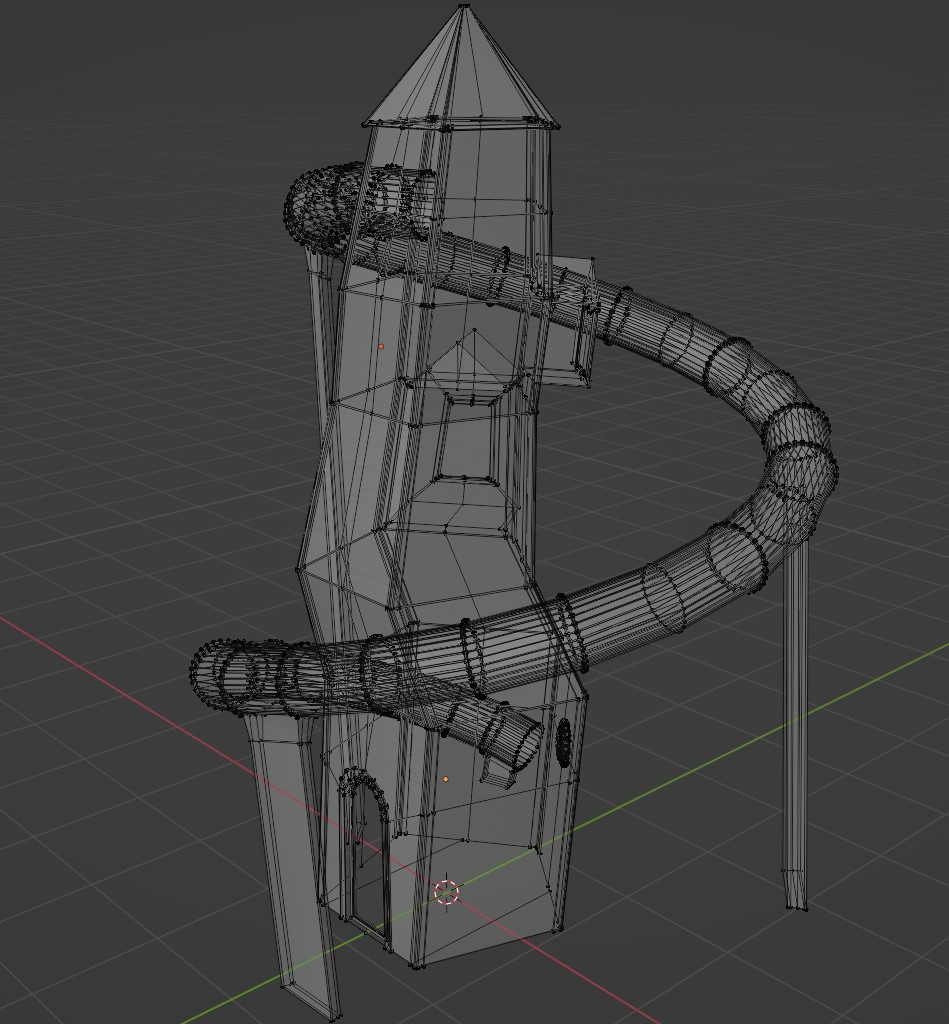Select the oval window on the tower side
The width and height of the screenshot is (949, 1024).
[x=564, y=743]
